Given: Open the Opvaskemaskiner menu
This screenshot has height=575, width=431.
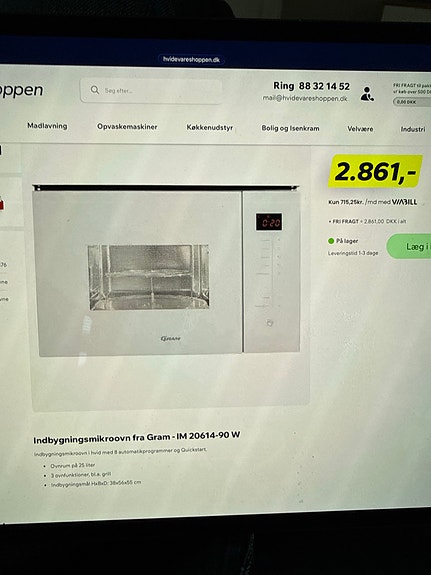Looking at the screenshot, I should tap(127, 127).
